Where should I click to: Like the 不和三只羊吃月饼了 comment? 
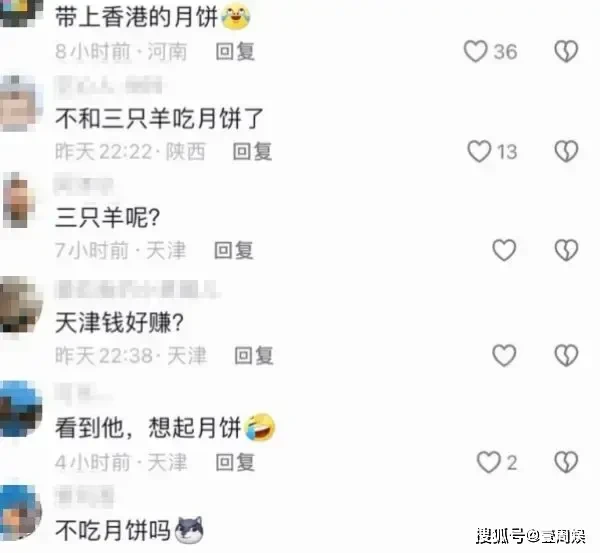479,151
